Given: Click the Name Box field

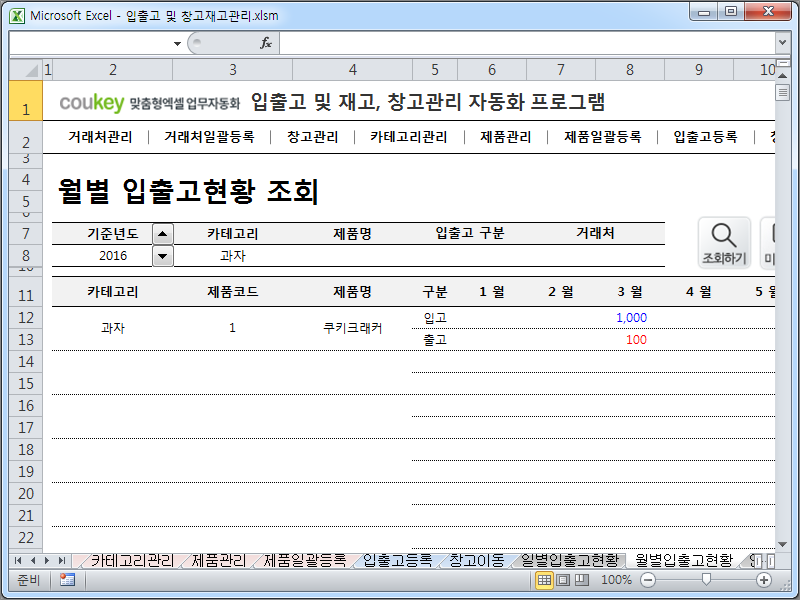Looking at the screenshot, I should click(91, 43).
